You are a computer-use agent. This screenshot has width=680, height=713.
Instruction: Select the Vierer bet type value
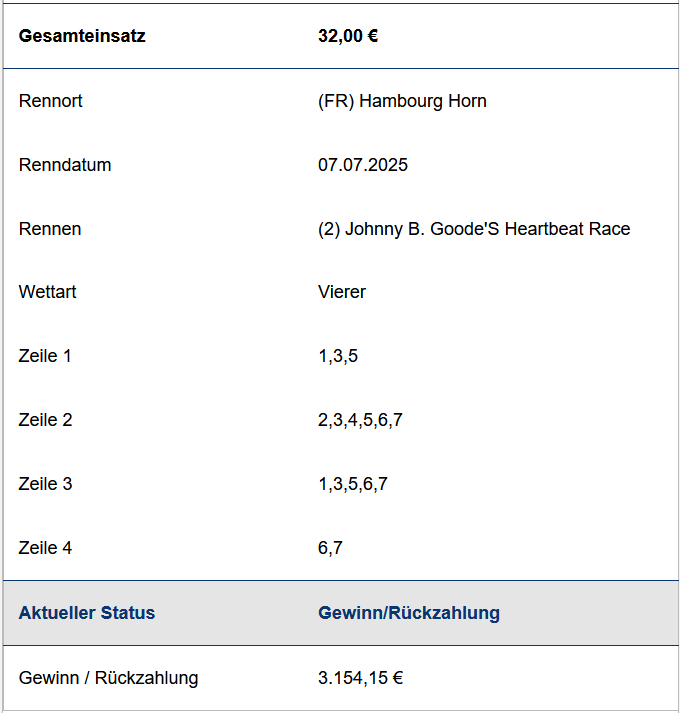[342, 292]
